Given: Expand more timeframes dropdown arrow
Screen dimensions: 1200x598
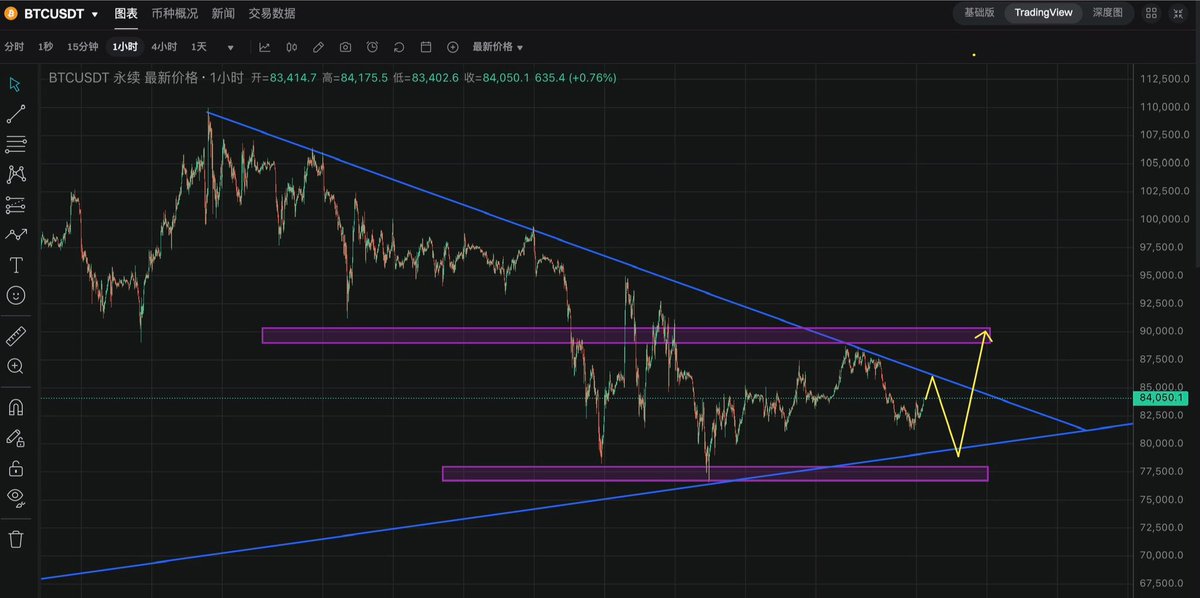Looking at the screenshot, I should click(x=231, y=48).
